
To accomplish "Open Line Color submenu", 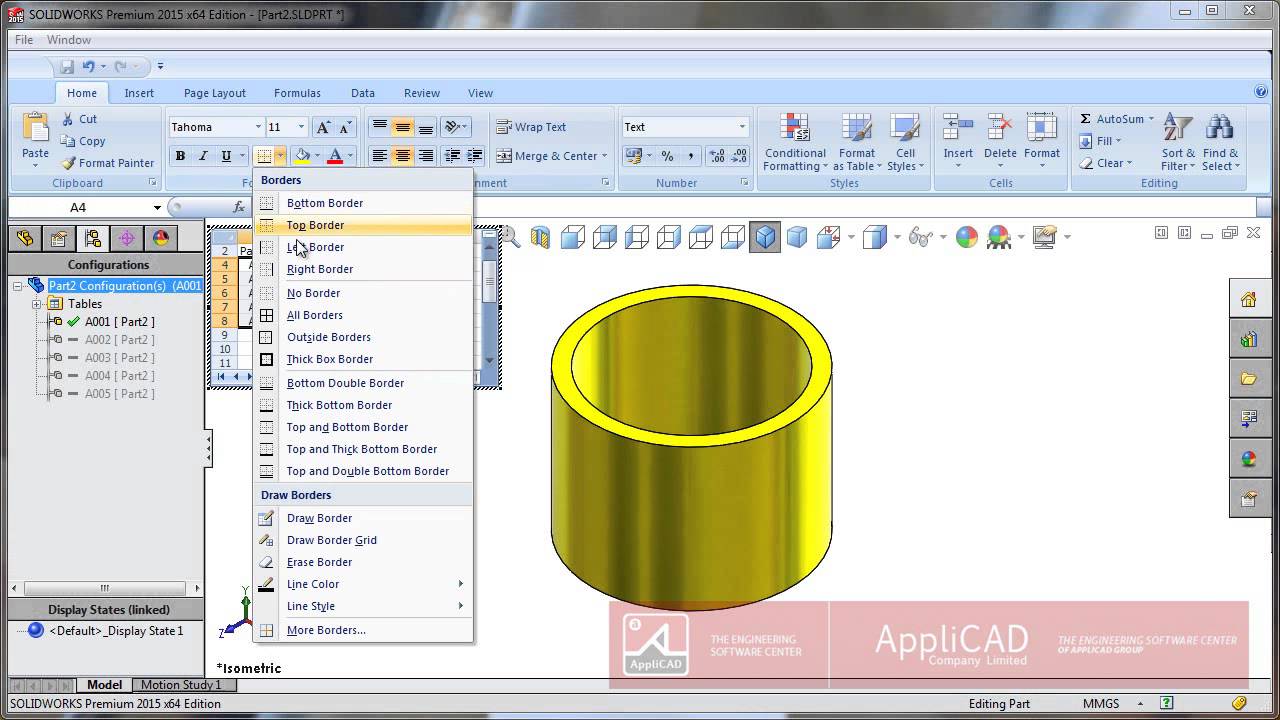I will click(x=364, y=584).
